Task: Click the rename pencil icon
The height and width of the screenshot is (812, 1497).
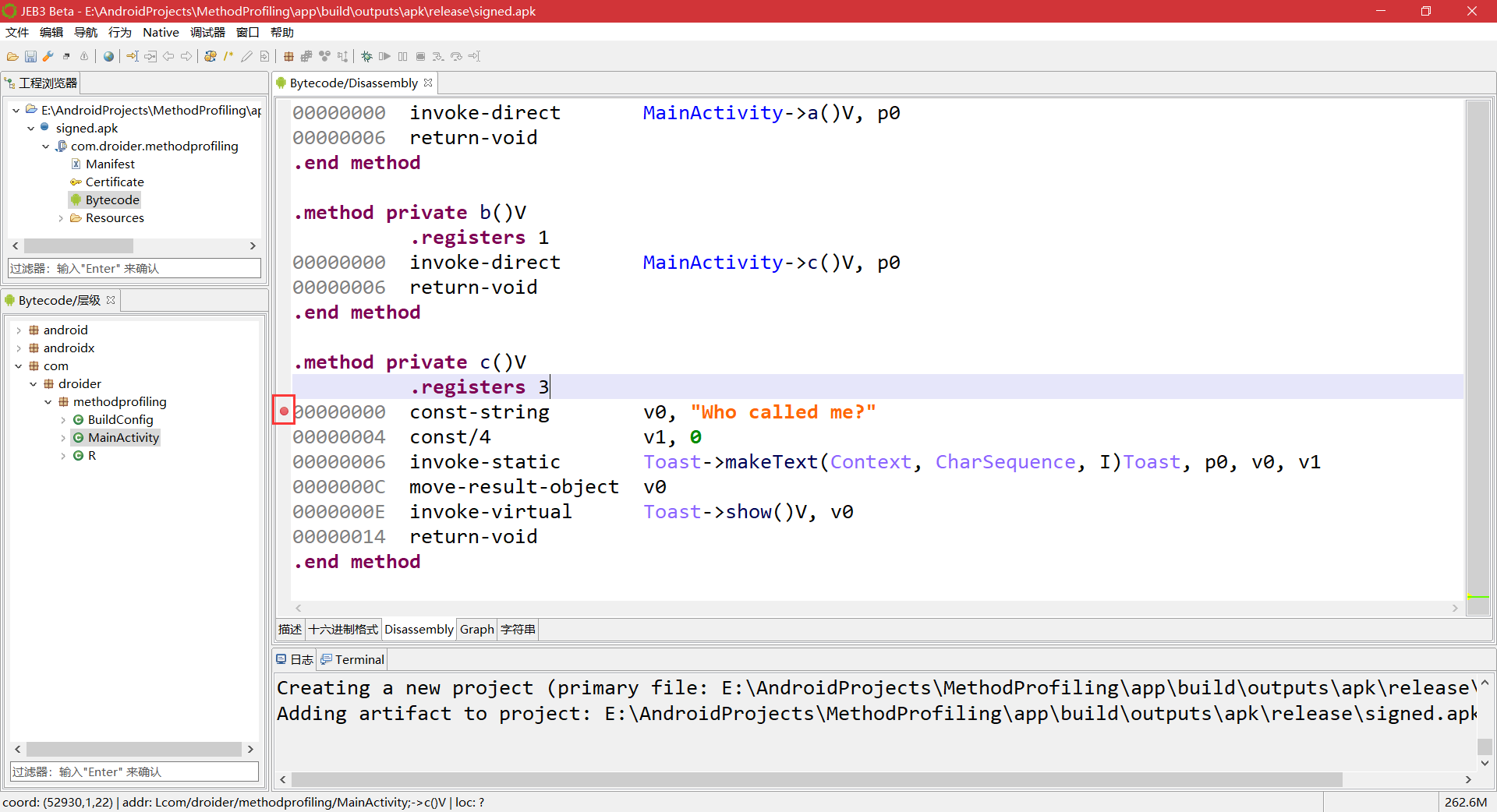Action: 246,56
